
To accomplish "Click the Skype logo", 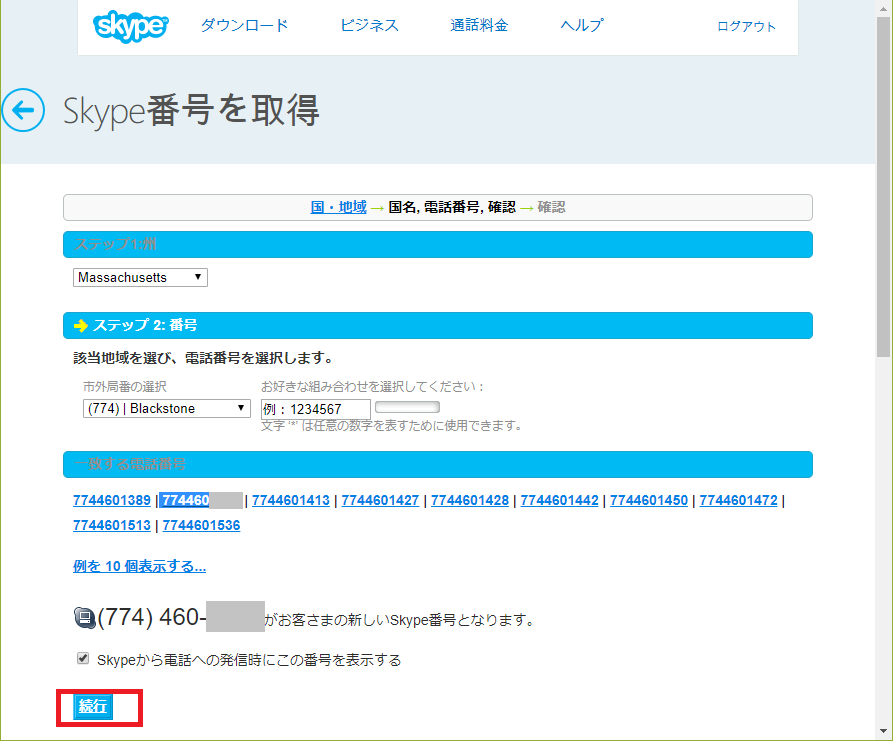I will pos(130,26).
